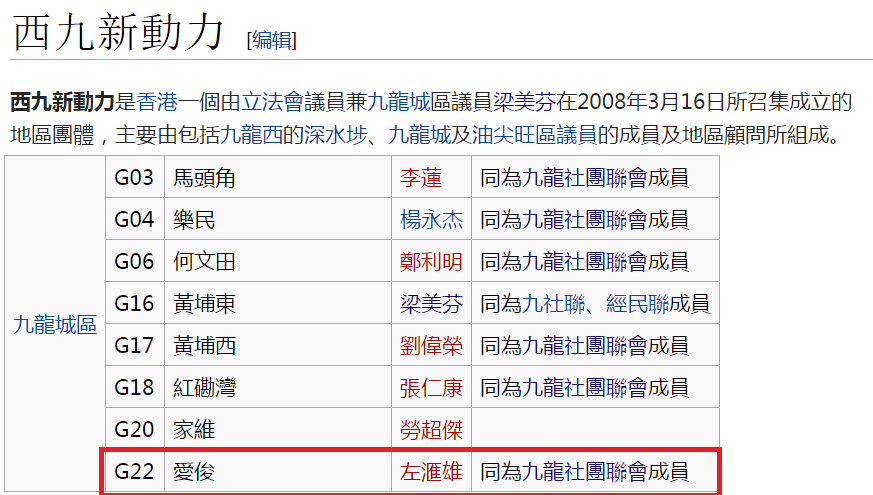This screenshot has height=495, width=873.
Task: Select the G16 code cell
Action: click(x=135, y=303)
